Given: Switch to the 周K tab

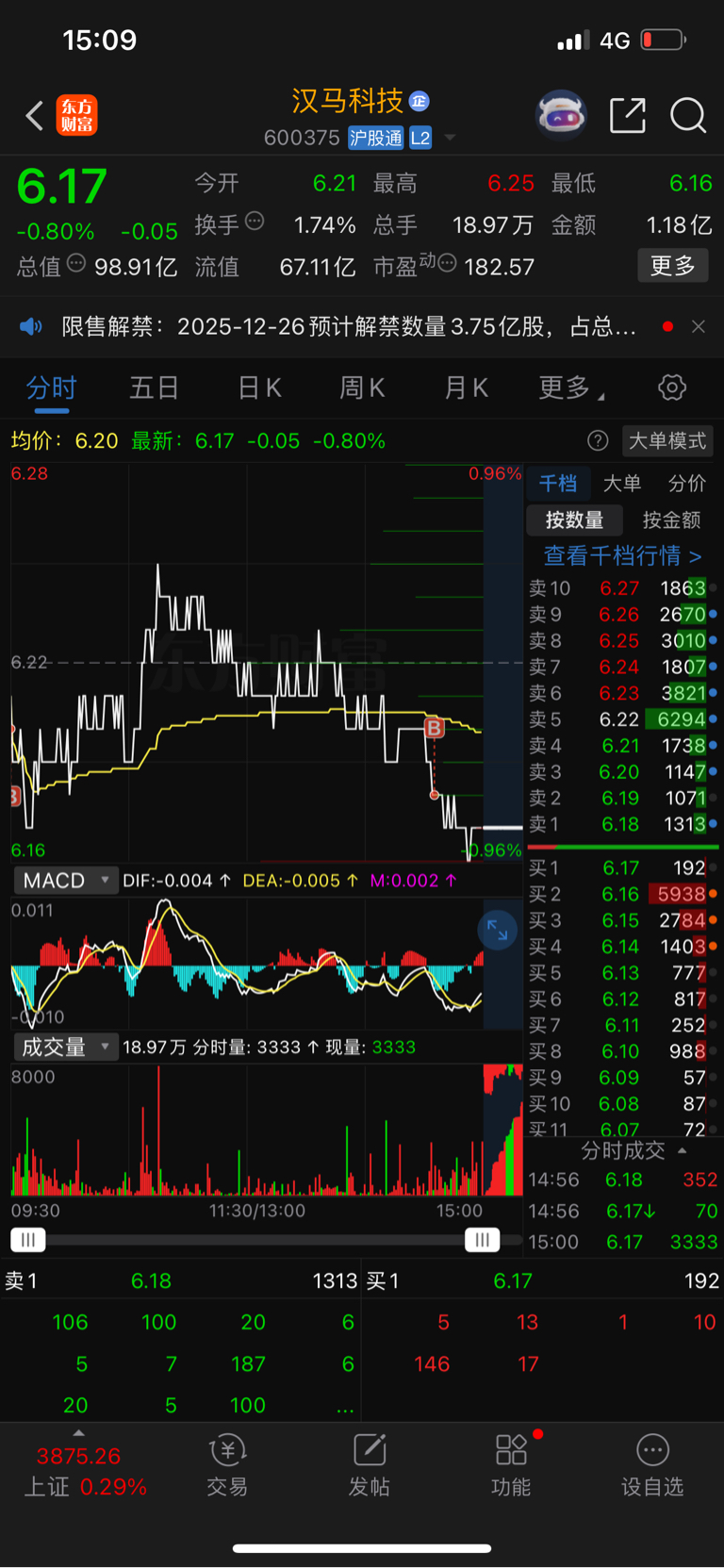Looking at the screenshot, I should [362, 388].
